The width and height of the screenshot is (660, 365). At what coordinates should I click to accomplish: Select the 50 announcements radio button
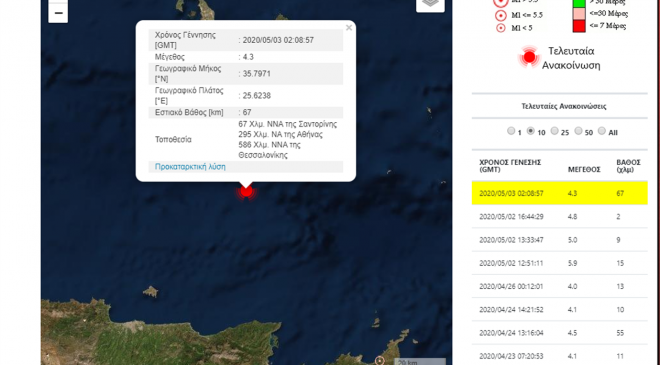click(578, 131)
